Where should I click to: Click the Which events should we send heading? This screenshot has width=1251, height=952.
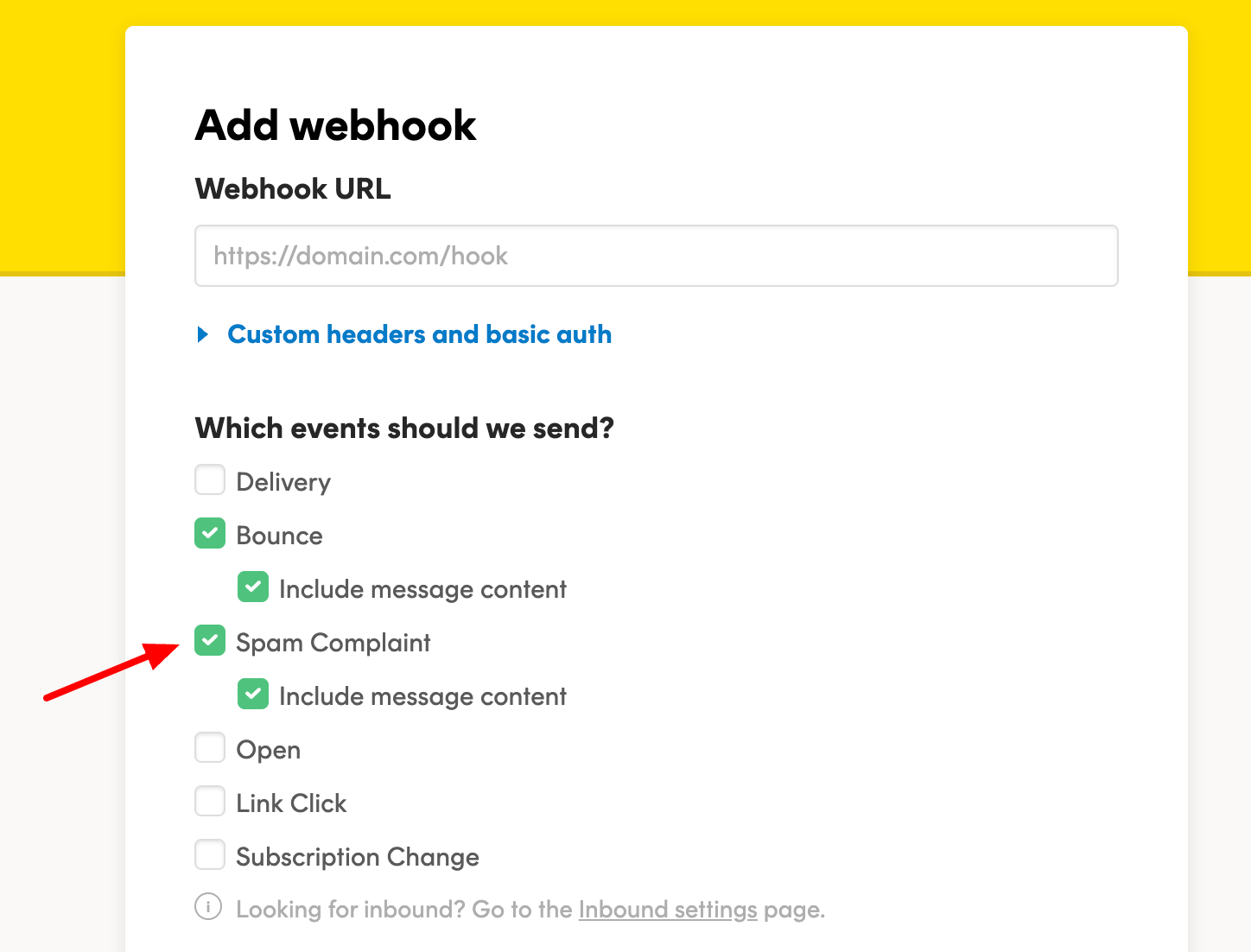click(x=404, y=428)
